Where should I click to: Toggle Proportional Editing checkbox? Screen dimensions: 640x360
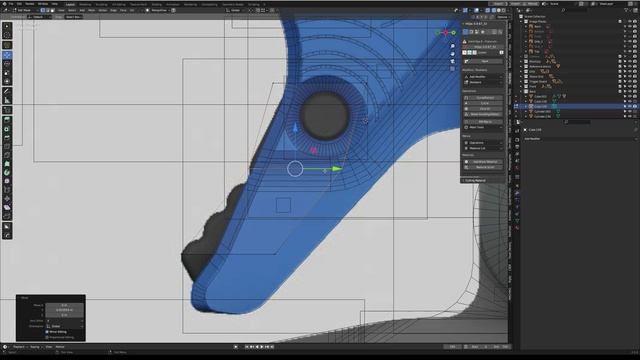(x=47, y=337)
